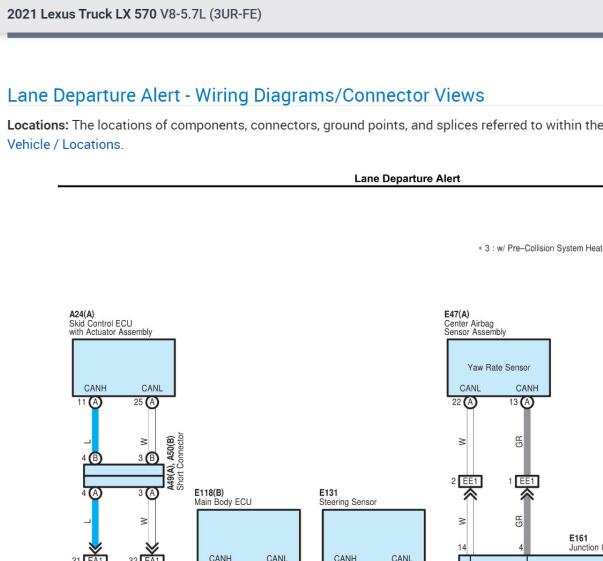Click the A49(A), A50(B) Short Connector block

point(124,476)
